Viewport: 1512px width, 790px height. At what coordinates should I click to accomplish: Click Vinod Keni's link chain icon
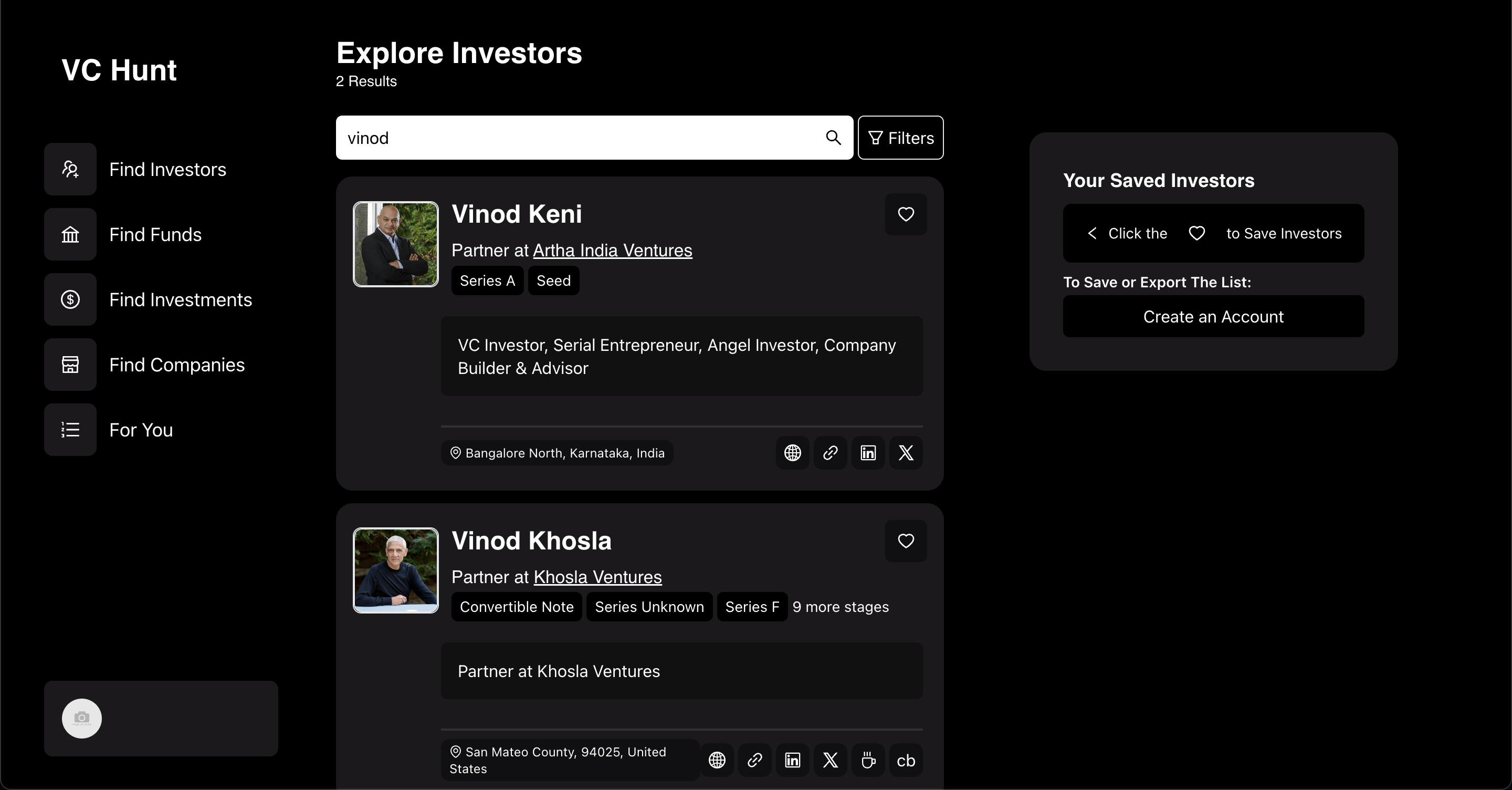pos(830,453)
